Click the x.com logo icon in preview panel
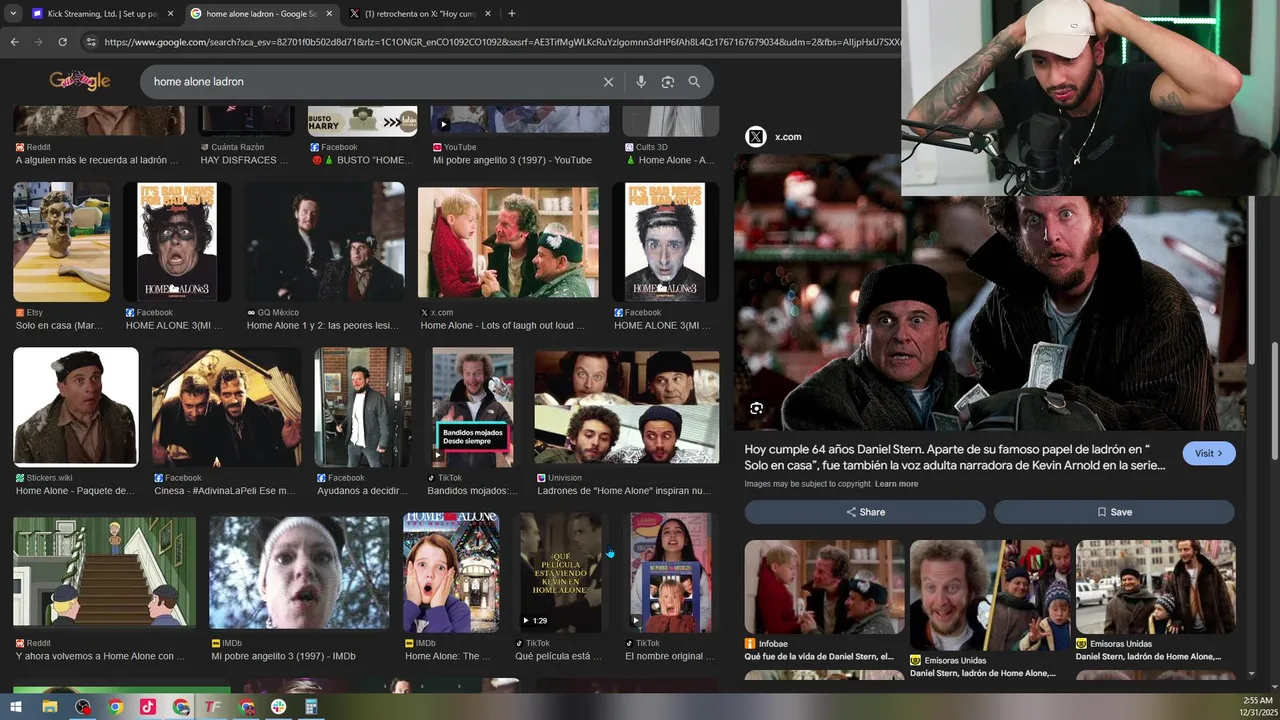This screenshot has height=720, width=1280. [x=756, y=137]
